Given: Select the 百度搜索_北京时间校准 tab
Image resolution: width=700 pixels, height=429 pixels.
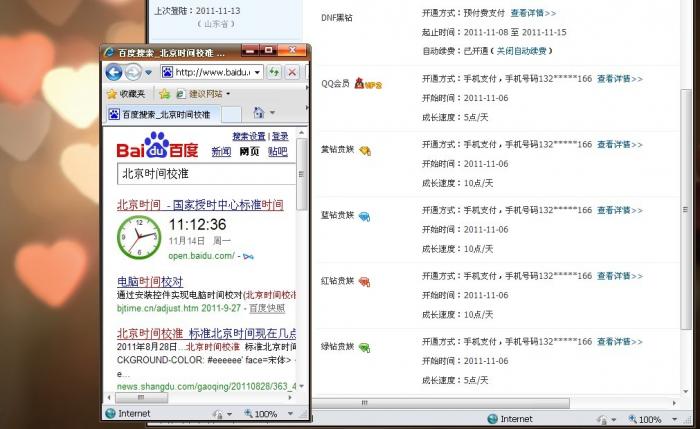Looking at the screenshot, I should [163, 115].
